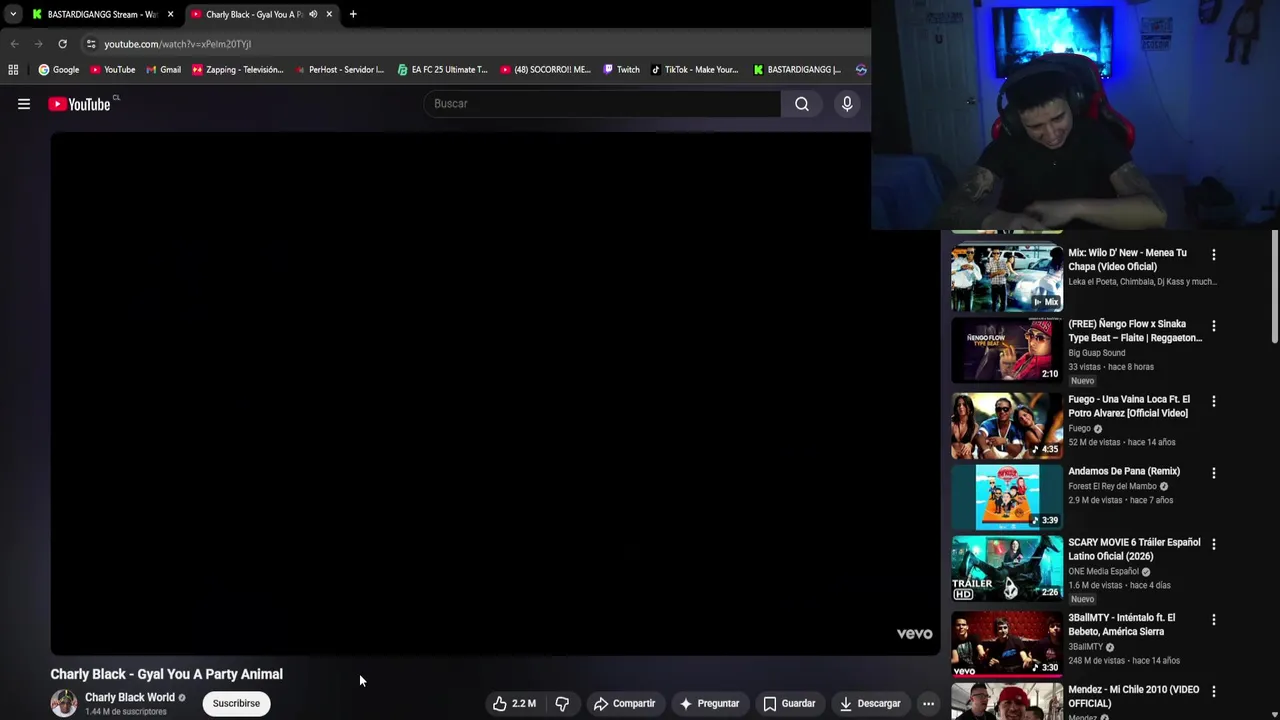The image size is (1280, 720).
Task: Open the tab search dropdown arrow
Action: pyautogui.click(x=12, y=14)
